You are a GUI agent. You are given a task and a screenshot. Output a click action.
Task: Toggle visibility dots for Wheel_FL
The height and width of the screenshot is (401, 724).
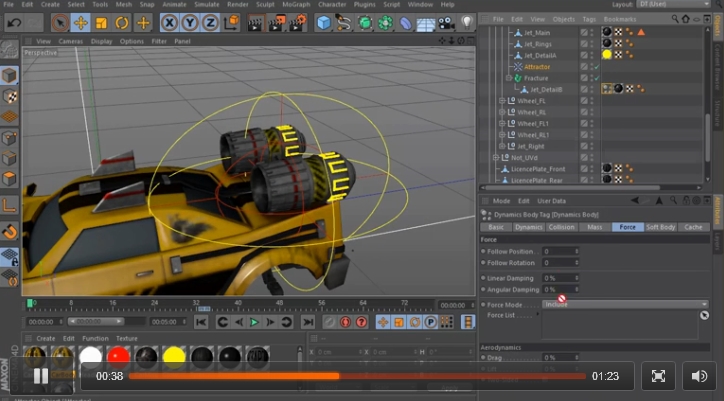point(591,101)
